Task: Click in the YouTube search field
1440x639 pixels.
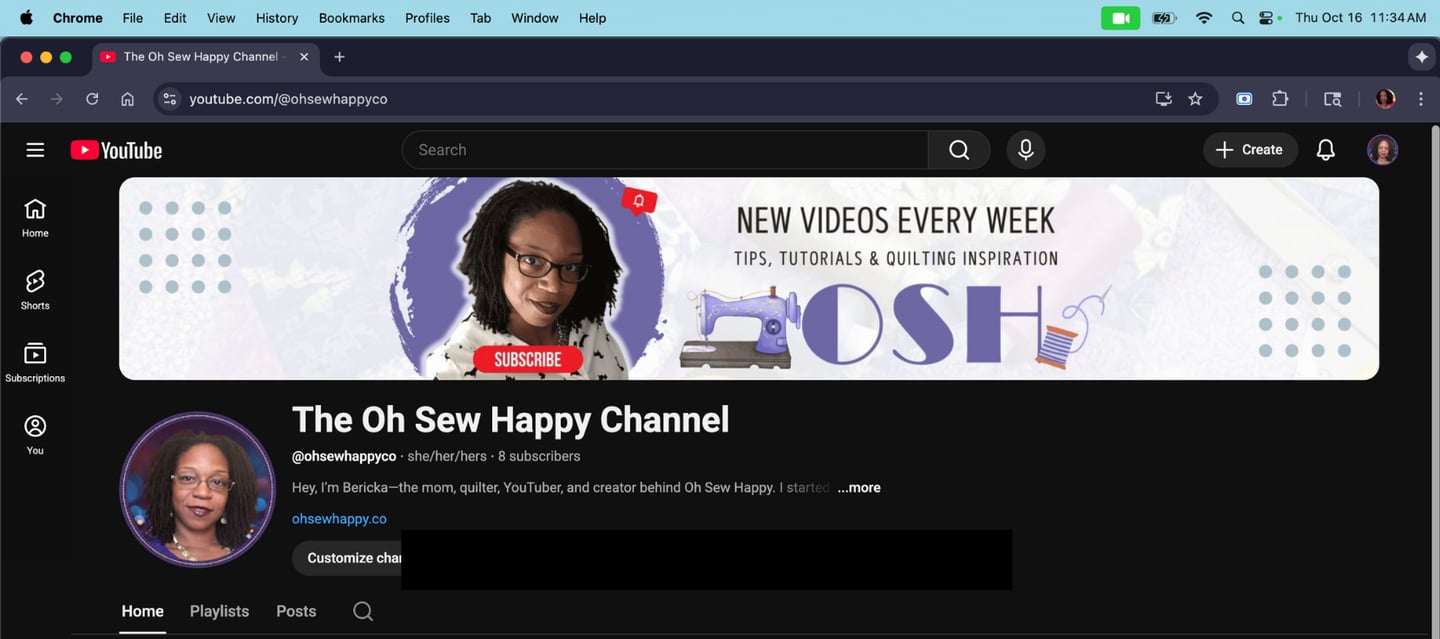Action: click(x=665, y=150)
